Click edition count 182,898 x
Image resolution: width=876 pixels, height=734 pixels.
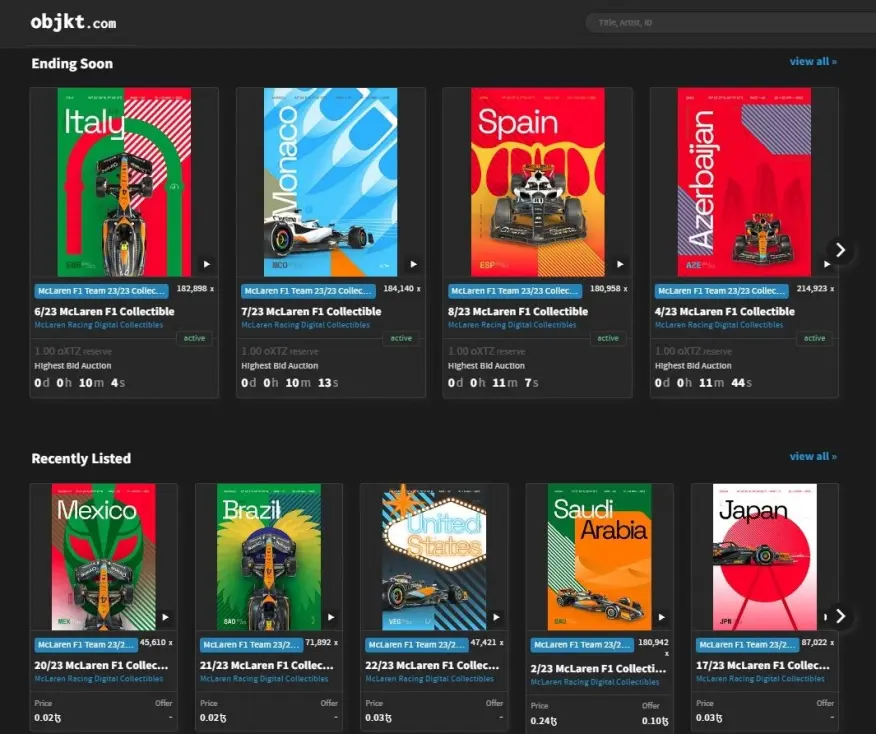click(x=195, y=289)
